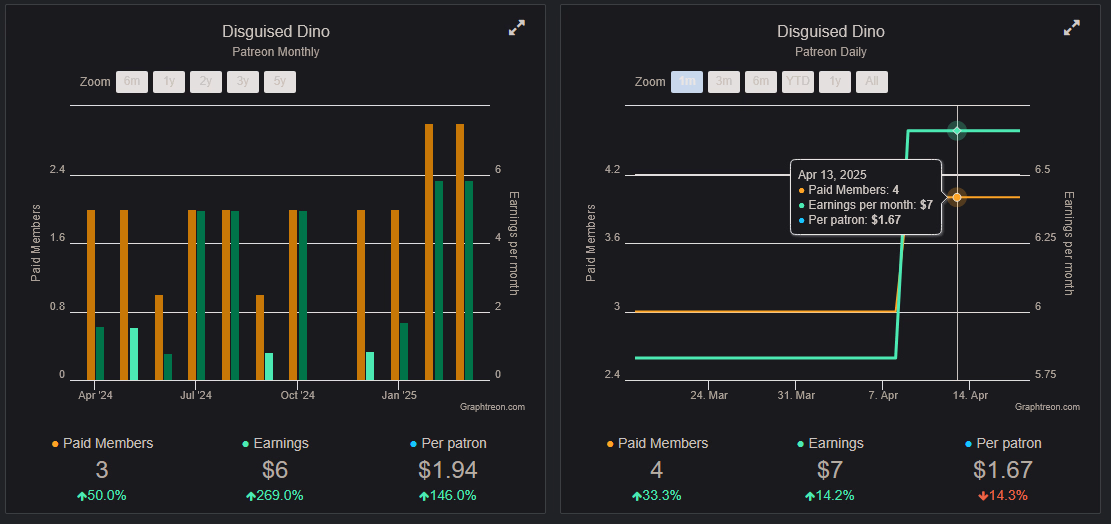Set Monthly chart zoom to 6m
Screen dimensions: 1111x524
(x=132, y=82)
